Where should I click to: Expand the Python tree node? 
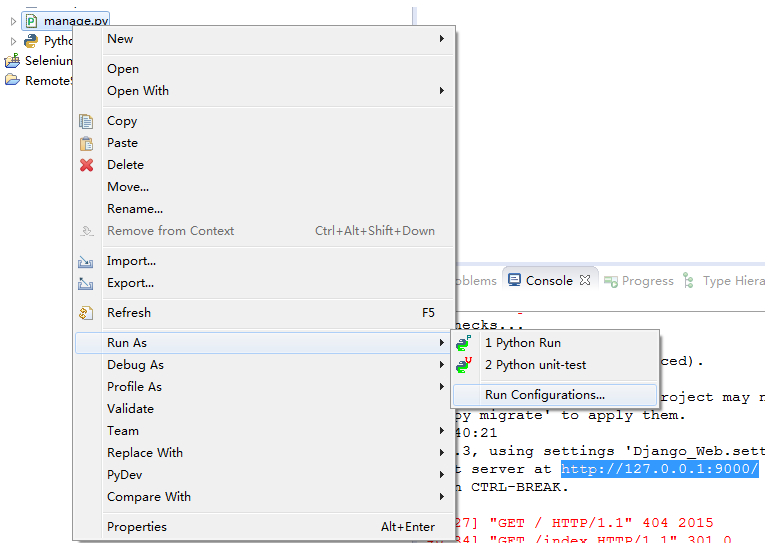click(x=13, y=41)
